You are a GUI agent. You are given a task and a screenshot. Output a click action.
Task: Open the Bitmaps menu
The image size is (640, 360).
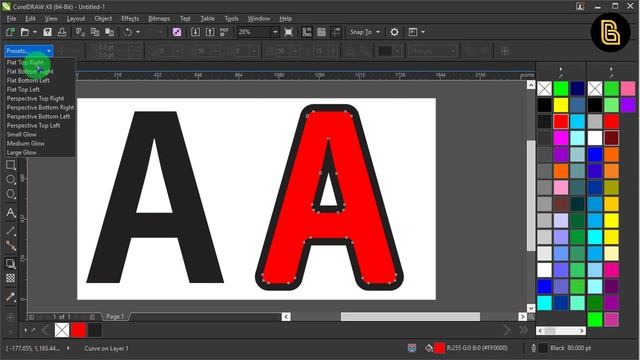[159, 18]
